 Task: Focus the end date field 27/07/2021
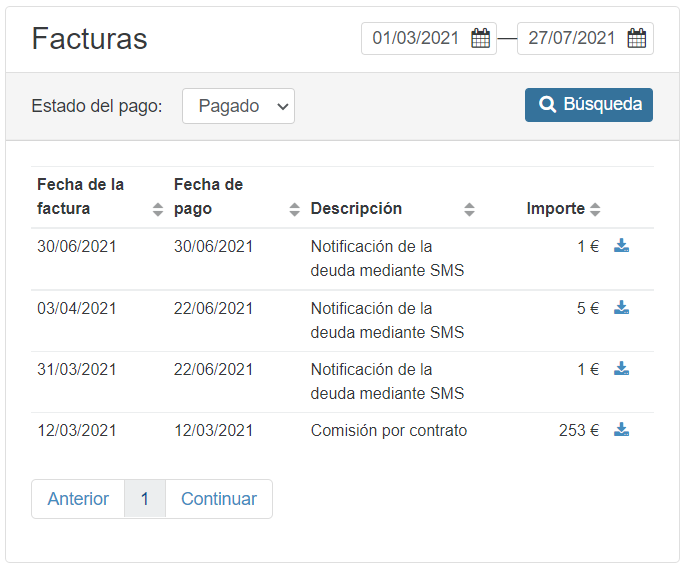(x=585, y=38)
